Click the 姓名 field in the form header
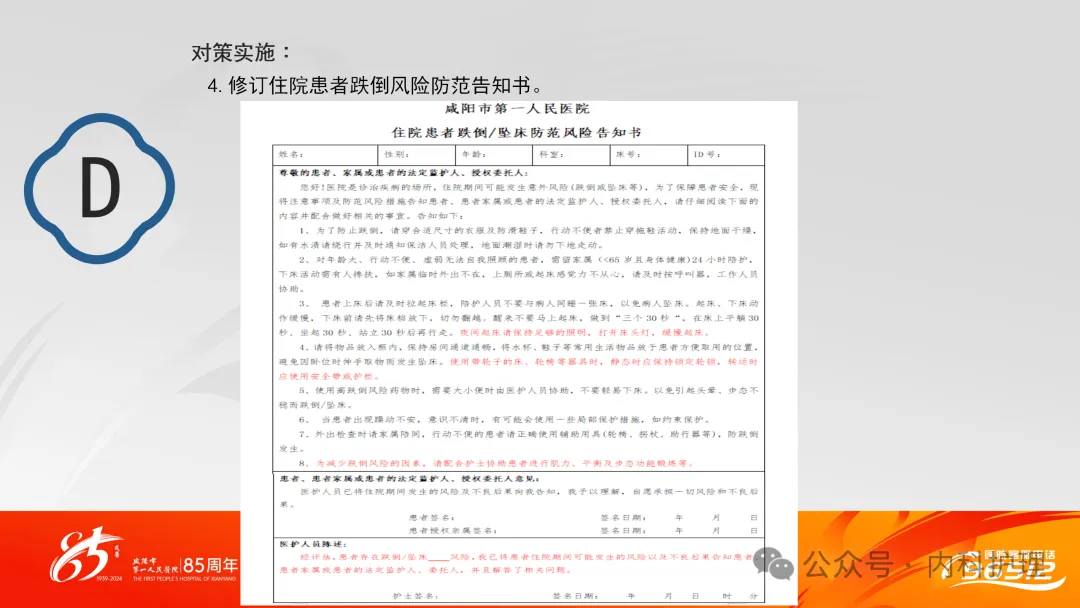The image size is (1080, 608). (325, 155)
